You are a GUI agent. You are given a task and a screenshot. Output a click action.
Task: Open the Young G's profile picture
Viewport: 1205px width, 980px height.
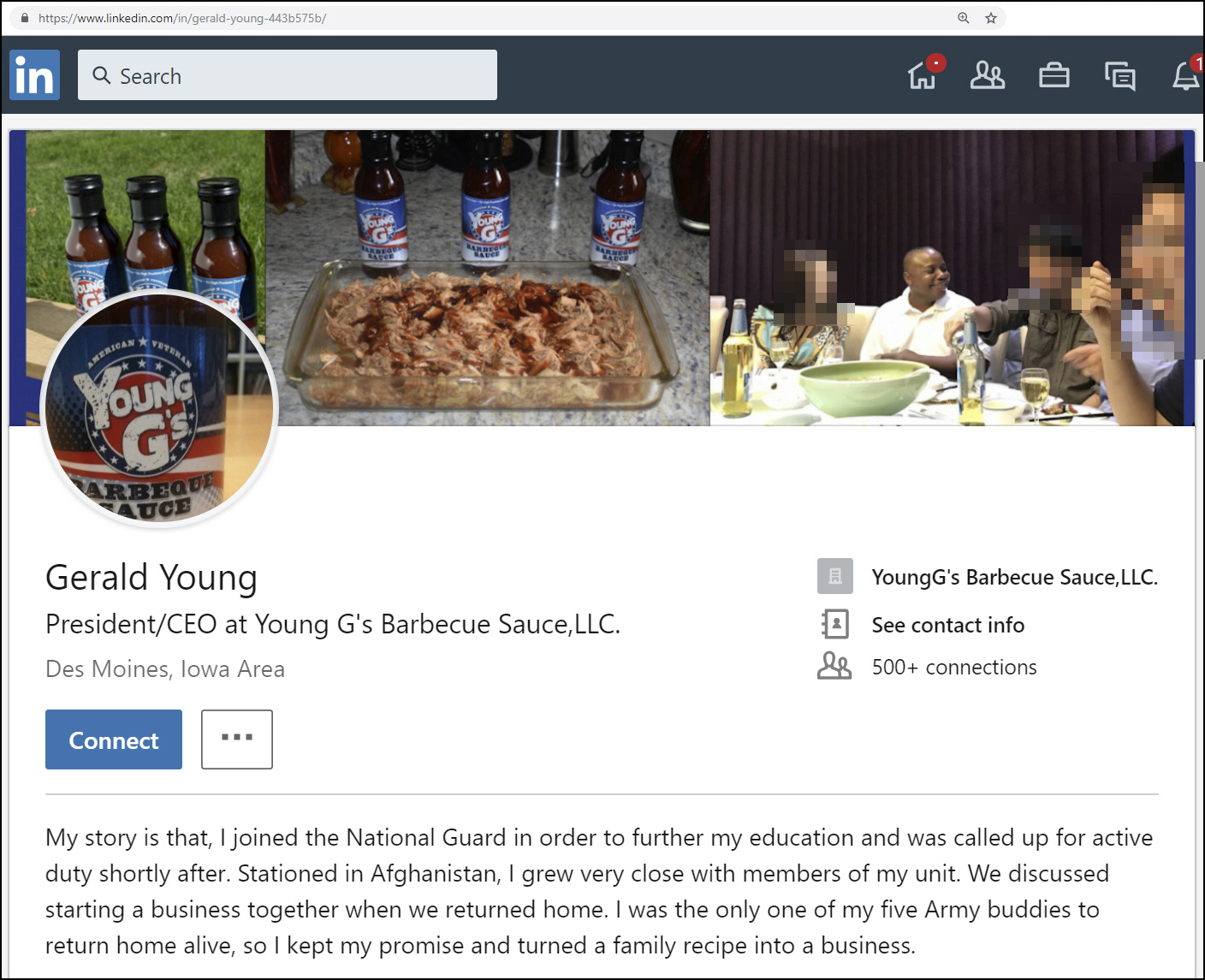[159, 408]
